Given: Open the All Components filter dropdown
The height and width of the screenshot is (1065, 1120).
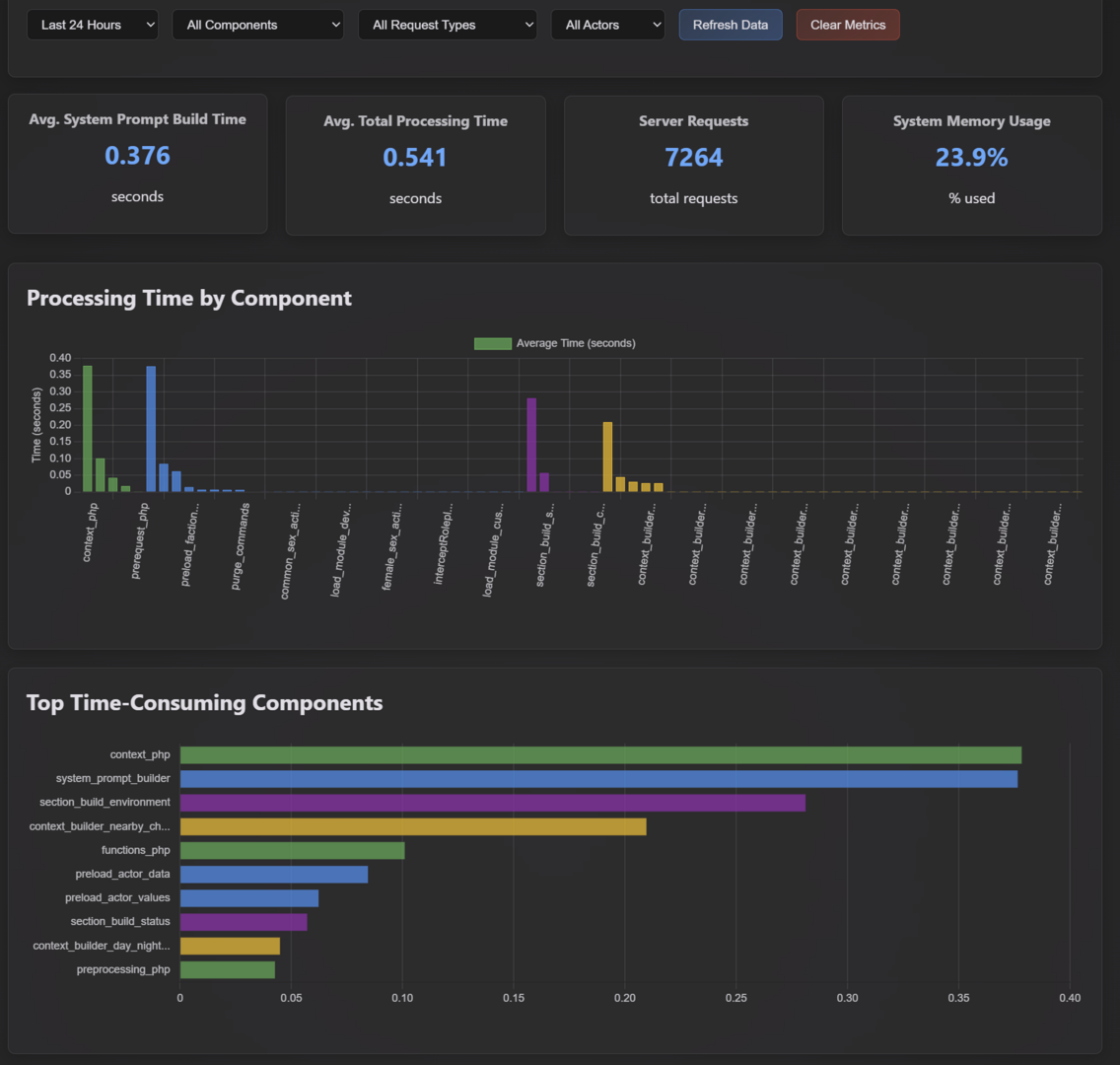Looking at the screenshot, I should point(257,25).
